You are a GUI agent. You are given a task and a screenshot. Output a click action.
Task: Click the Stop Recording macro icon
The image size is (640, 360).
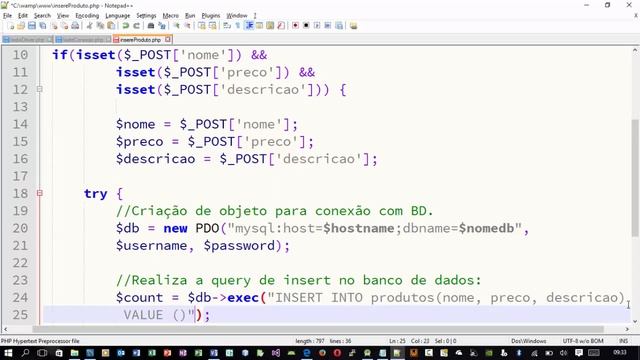click(306, 26)
